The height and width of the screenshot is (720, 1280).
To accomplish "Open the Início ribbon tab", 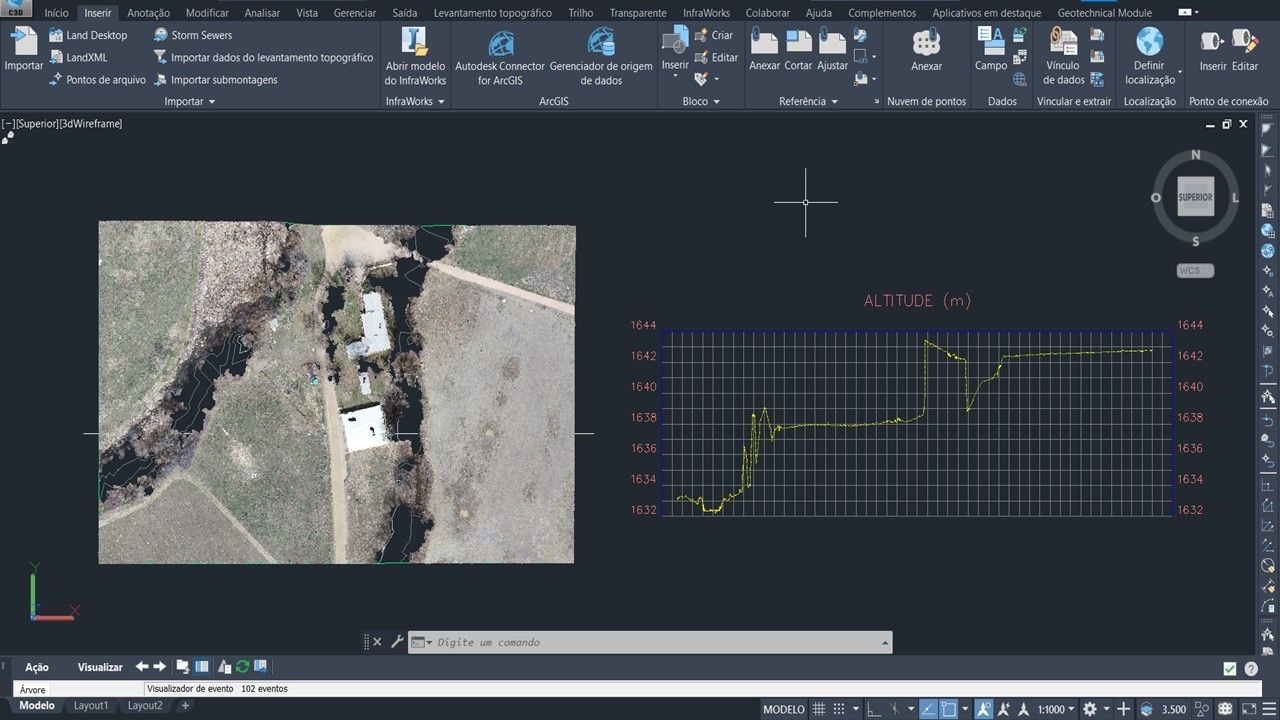I will tap(57, 13).
